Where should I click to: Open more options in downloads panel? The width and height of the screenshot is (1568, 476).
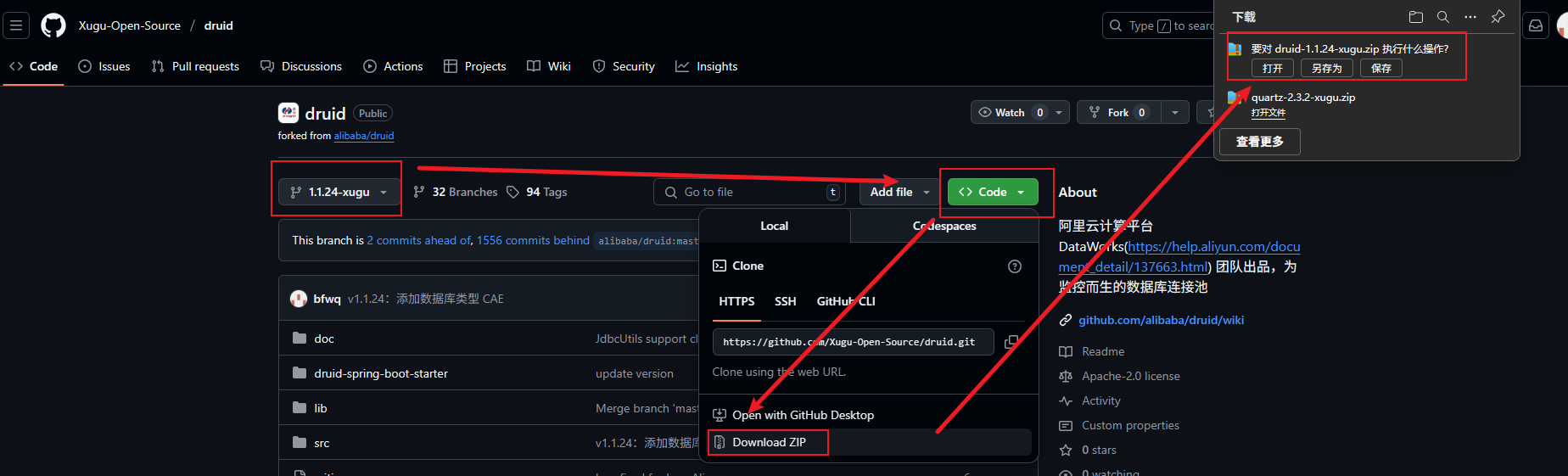click(x=1470, y=17)
